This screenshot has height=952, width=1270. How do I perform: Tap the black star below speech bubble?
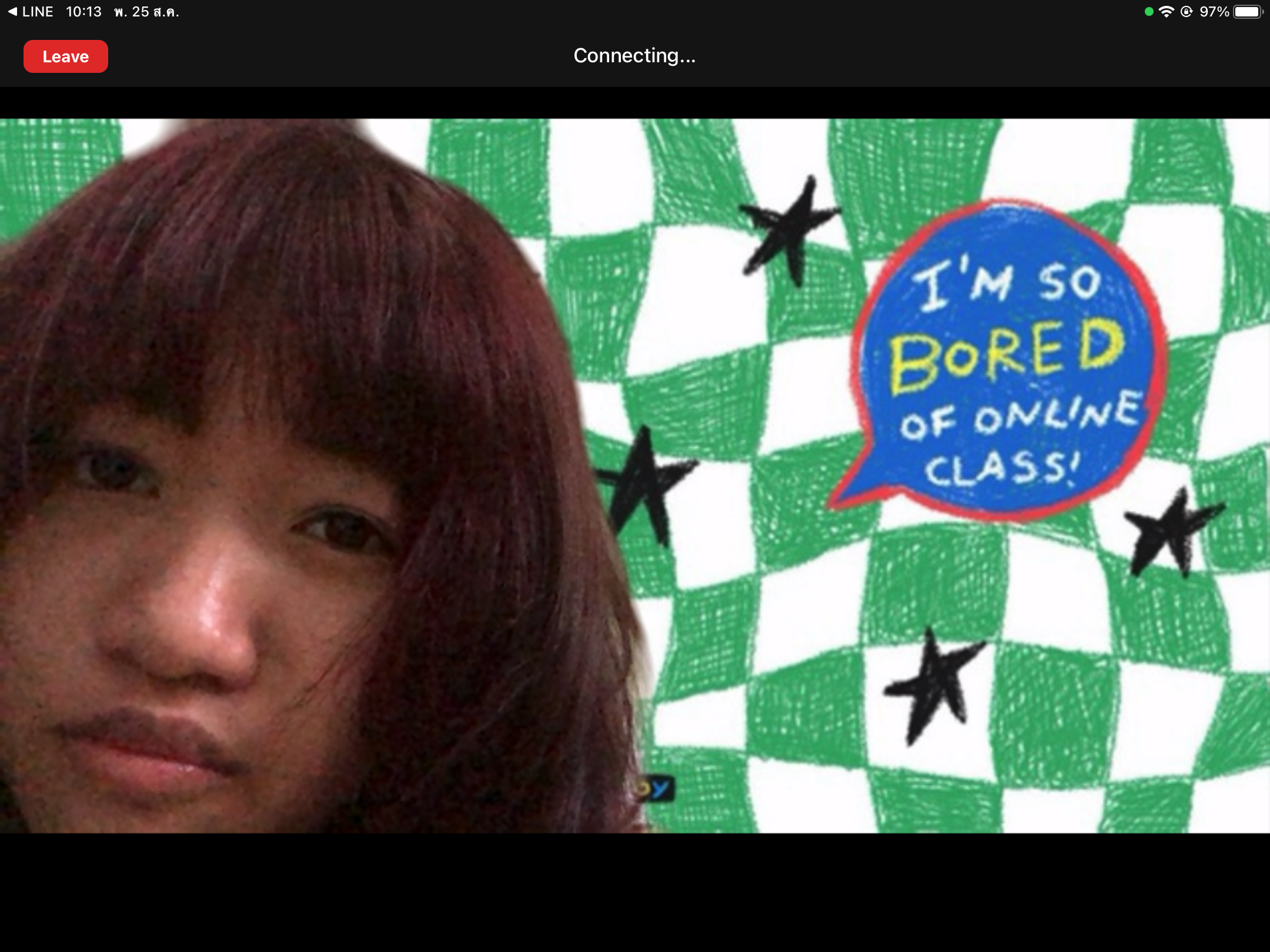(x=1170, y=532)
